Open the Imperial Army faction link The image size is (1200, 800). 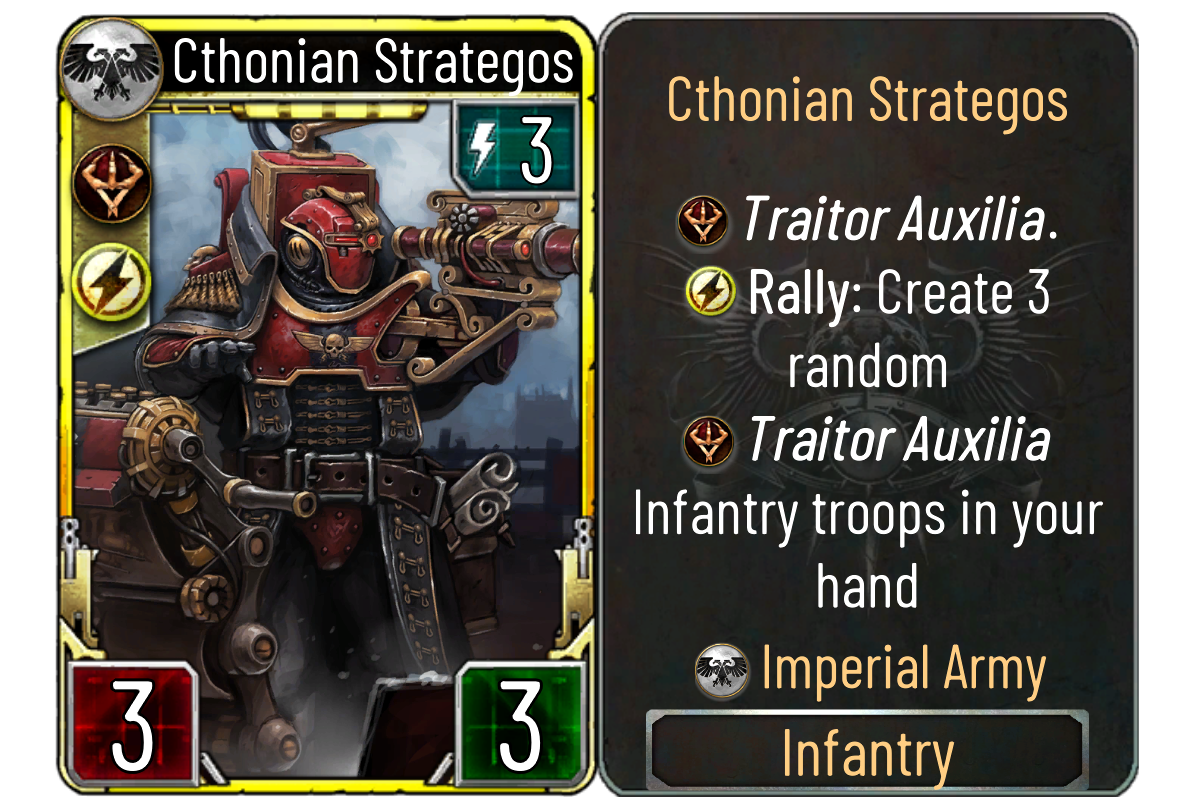point(903,669)
